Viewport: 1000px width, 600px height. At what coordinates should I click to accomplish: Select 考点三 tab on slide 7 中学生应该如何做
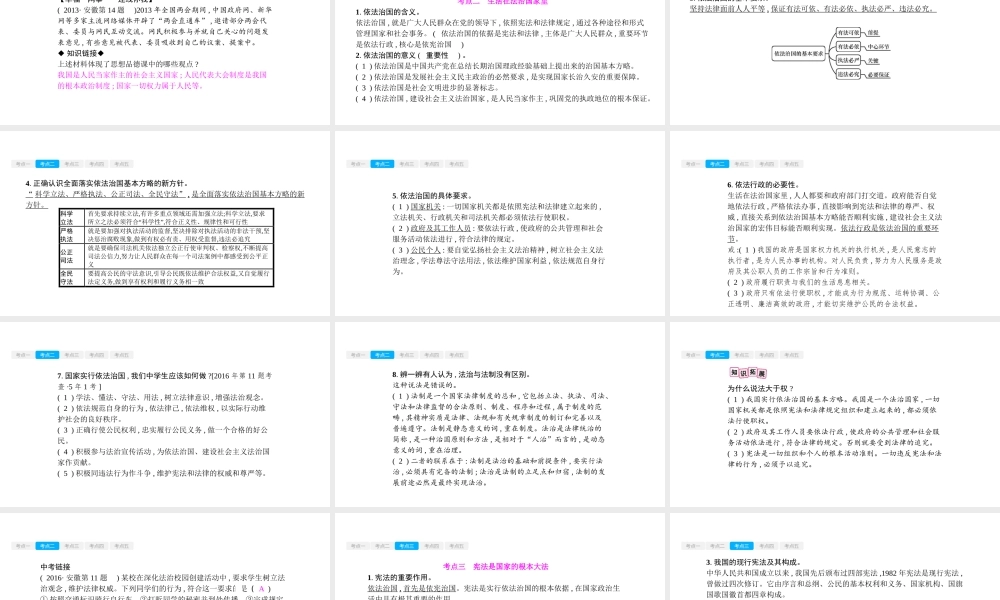coord(72,355)
